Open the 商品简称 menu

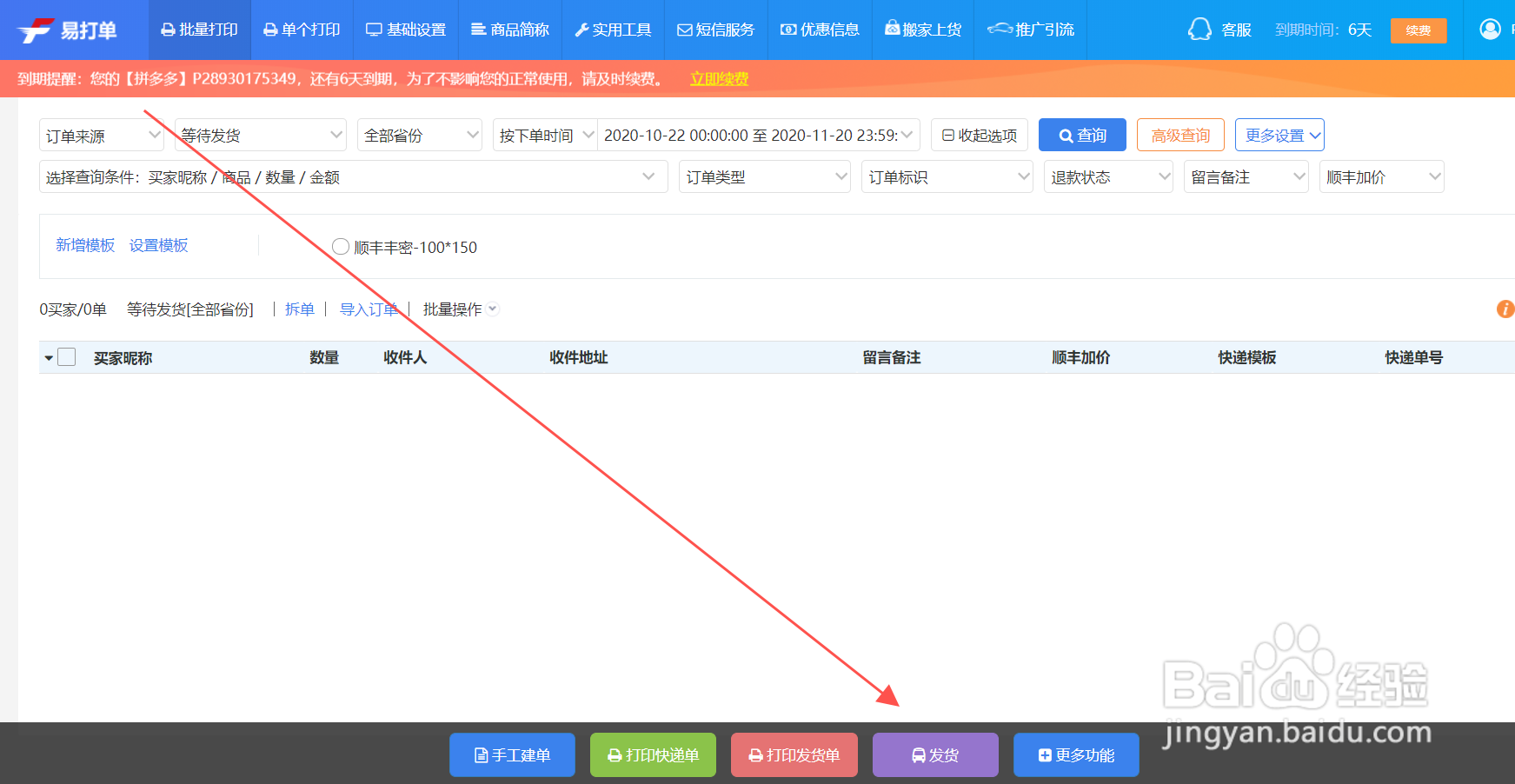pyautogui.click(x=509, y=29)
